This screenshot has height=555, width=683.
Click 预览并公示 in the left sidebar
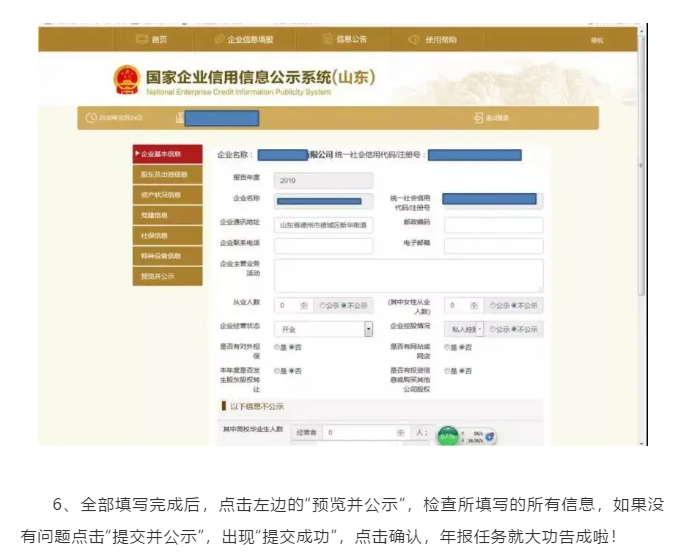[x=167, y=276]
